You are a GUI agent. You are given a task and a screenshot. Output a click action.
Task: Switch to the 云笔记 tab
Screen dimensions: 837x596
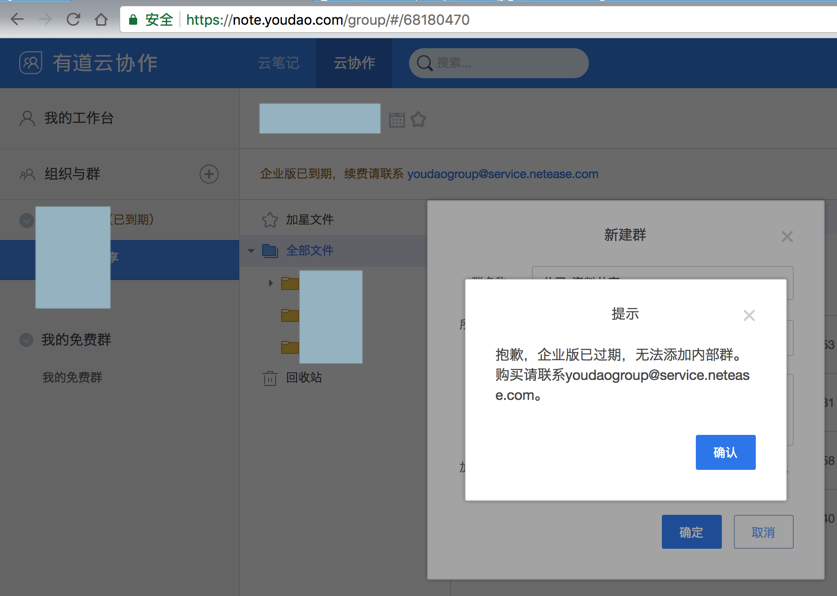tap(278, 63)
